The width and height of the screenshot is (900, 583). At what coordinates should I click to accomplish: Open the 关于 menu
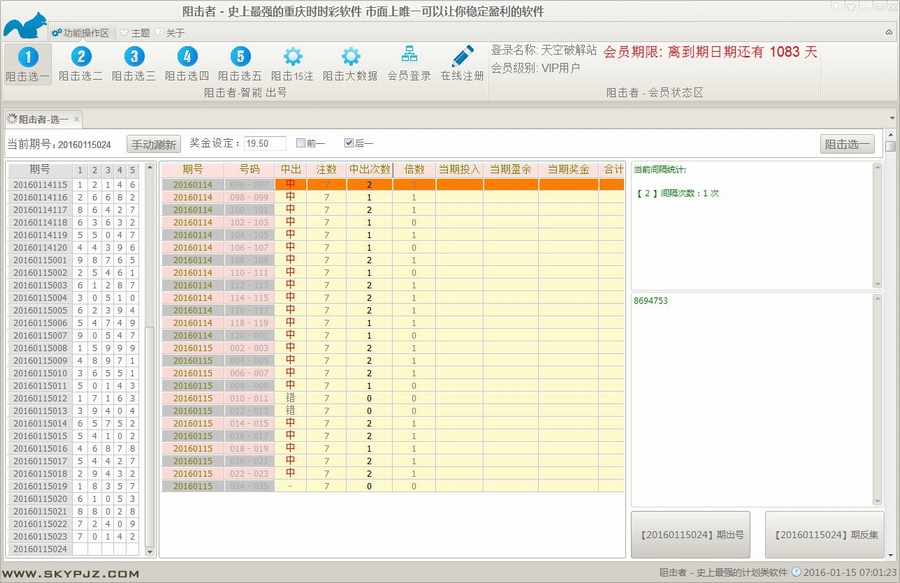click(x=175, y=32)
